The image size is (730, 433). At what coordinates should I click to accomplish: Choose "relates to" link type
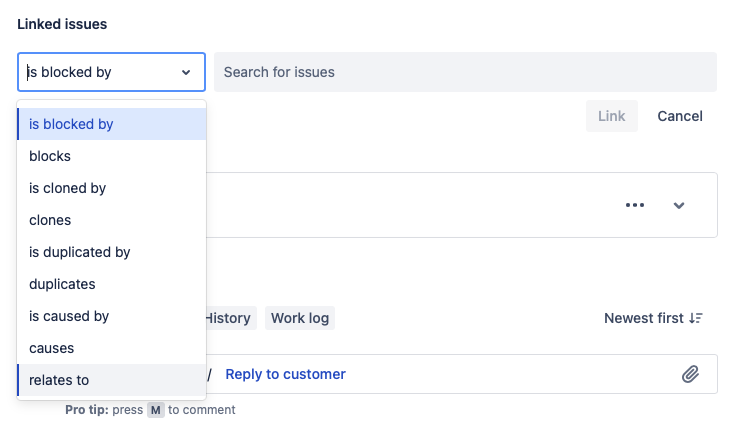point(111,380)
